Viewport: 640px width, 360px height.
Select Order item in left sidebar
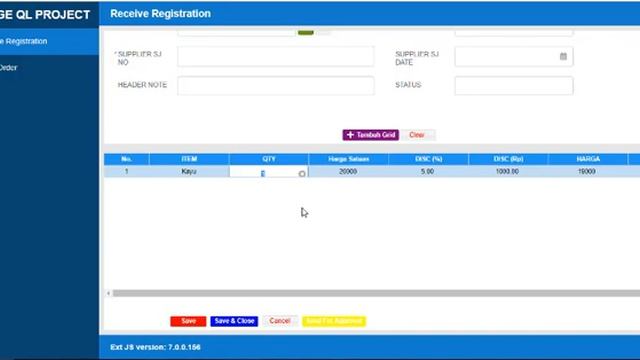point(49,68)
